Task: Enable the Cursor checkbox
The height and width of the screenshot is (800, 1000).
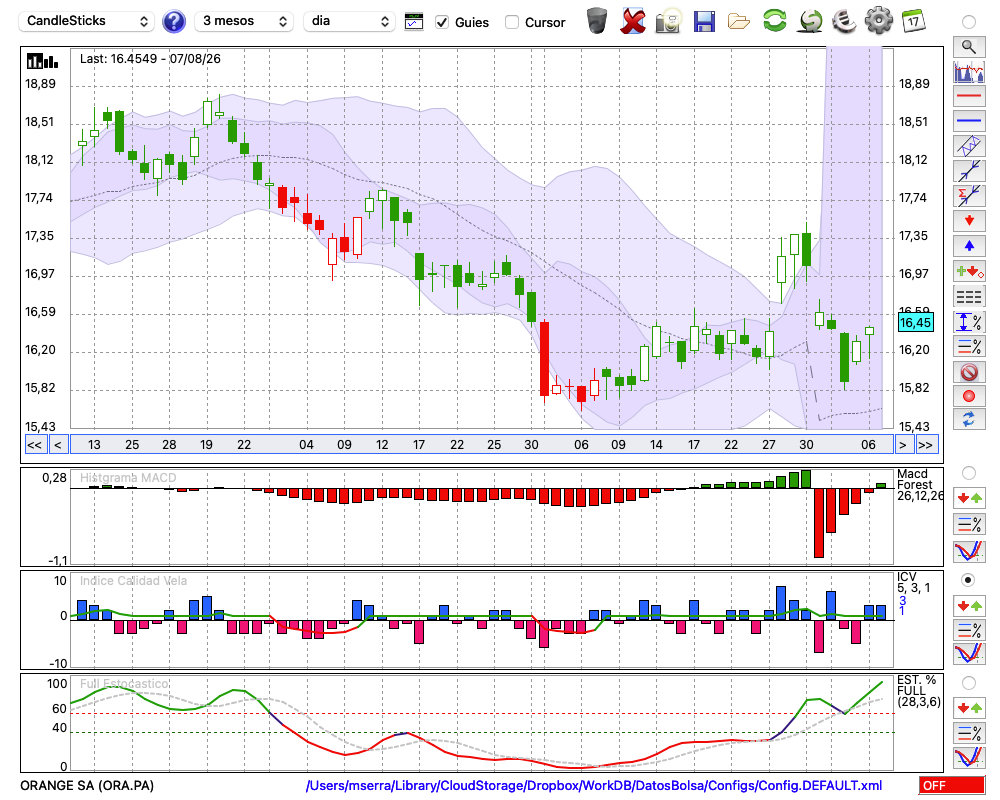Action: pyautogui.click(x=511, y=22)
